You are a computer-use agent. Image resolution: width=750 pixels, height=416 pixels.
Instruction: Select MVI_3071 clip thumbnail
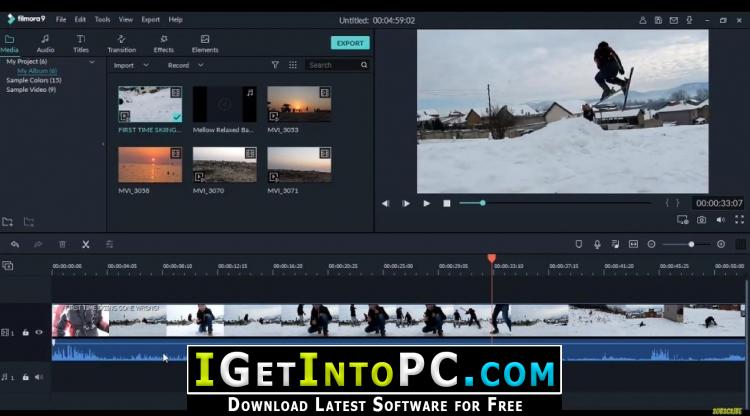(x=299, y=164)
